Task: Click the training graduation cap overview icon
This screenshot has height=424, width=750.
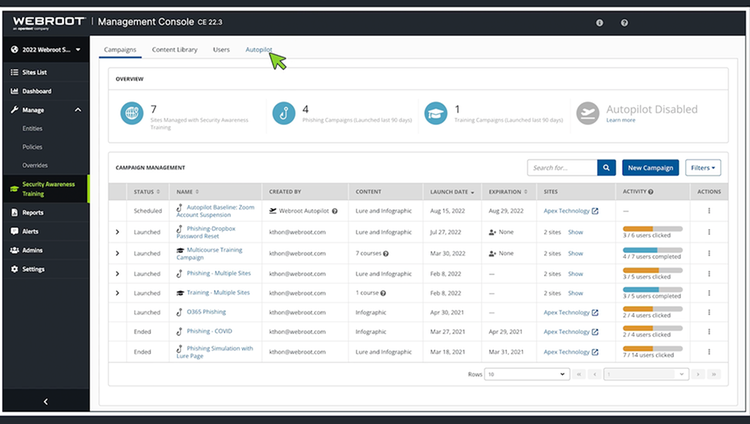Action: click(436, 113)
